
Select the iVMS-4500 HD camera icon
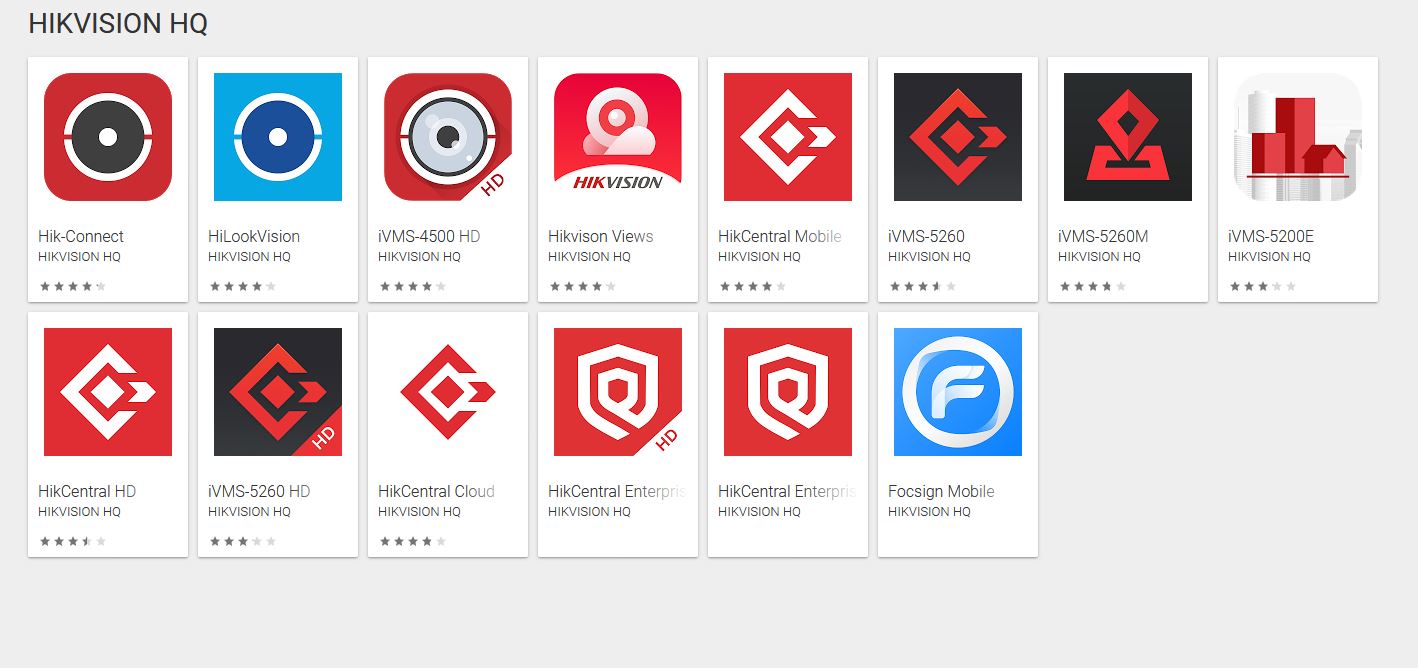click(448, 137)
